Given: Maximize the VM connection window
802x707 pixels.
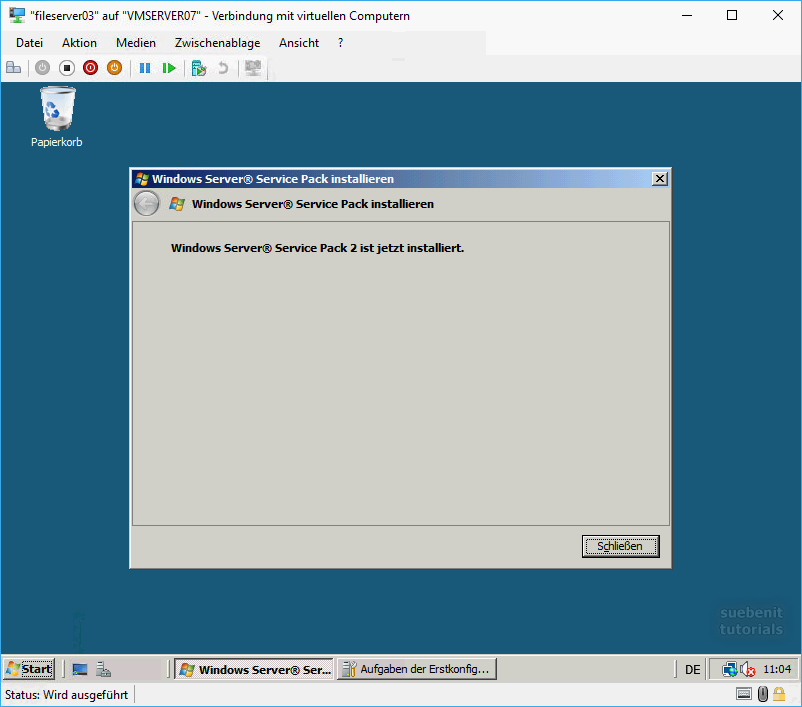Looking at the screenshot, I should coord(732,15).
